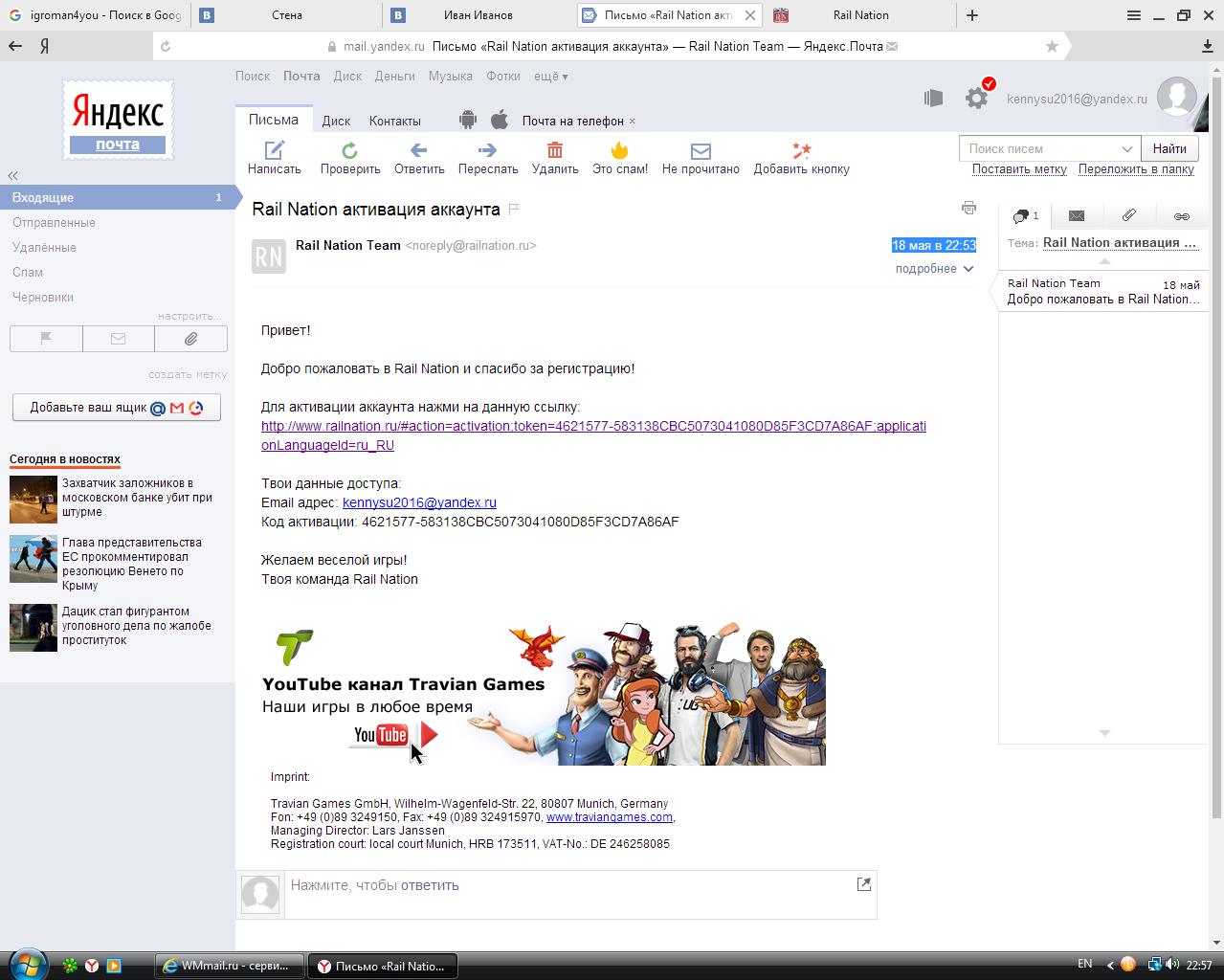
Task: Click the Добавить кнопку wand icon
Action: (x=802, y=150)
